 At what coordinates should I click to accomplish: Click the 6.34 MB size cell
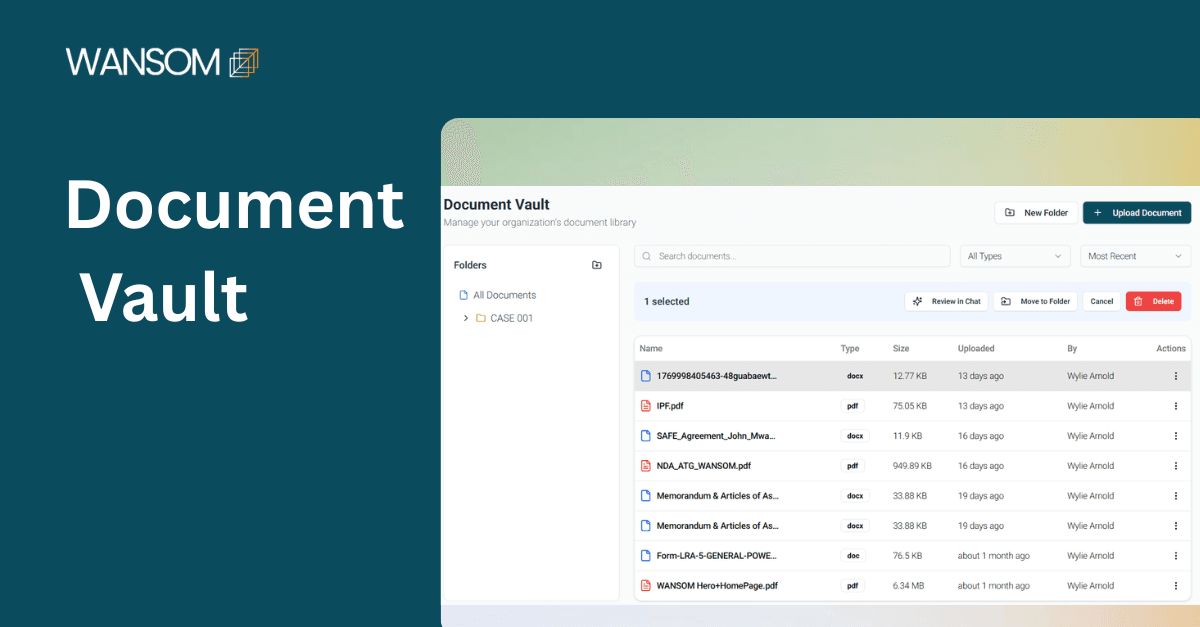[x=908, y=586]
